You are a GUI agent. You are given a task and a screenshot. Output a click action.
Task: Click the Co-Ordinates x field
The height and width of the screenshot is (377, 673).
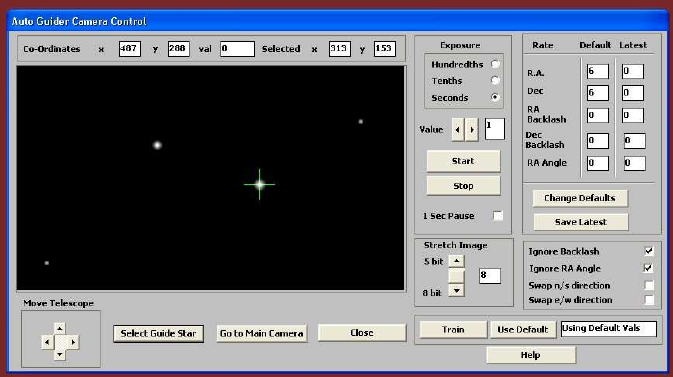click(130, 49)
